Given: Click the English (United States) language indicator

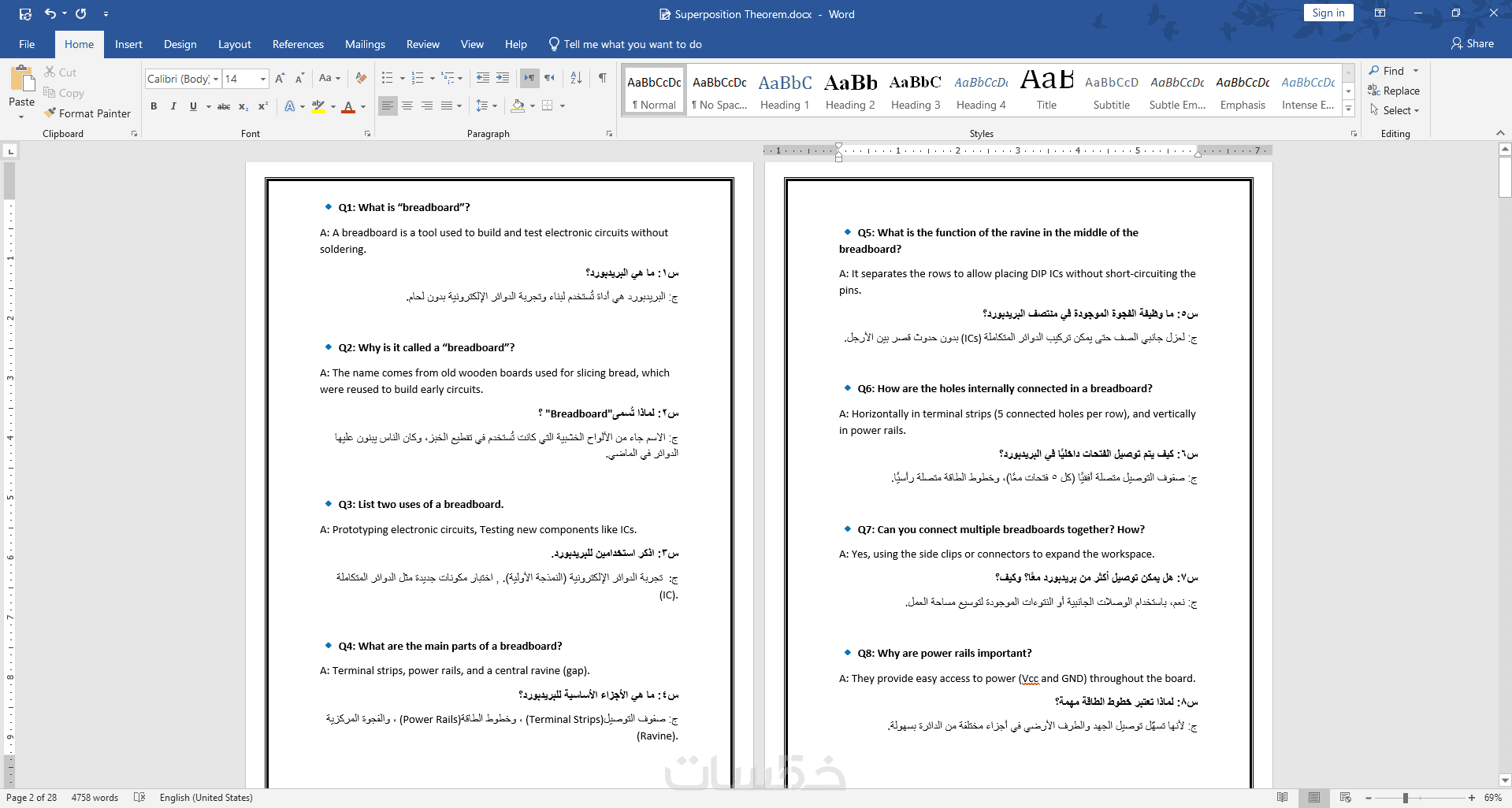Looking at the screenshot, I should pos(206,798).
